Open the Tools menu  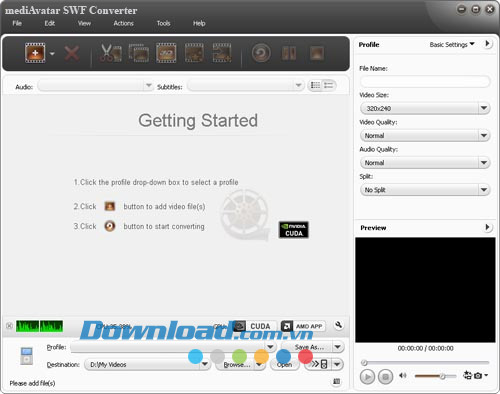pos(163,23)
